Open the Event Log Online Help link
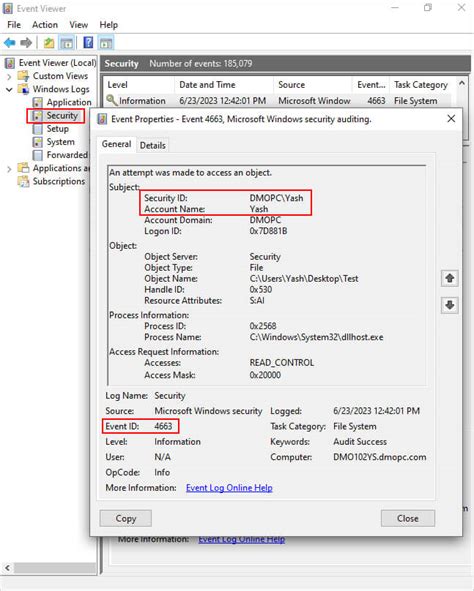474x591 pixels. pos(229,488)
